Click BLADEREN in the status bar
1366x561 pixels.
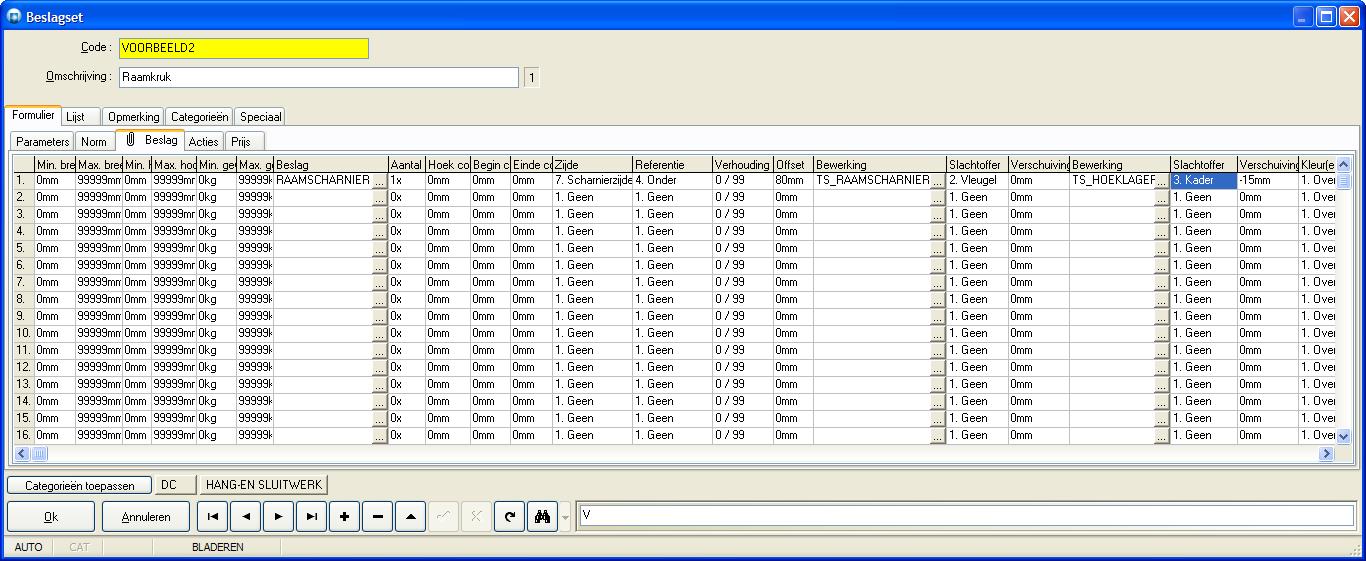218,547
